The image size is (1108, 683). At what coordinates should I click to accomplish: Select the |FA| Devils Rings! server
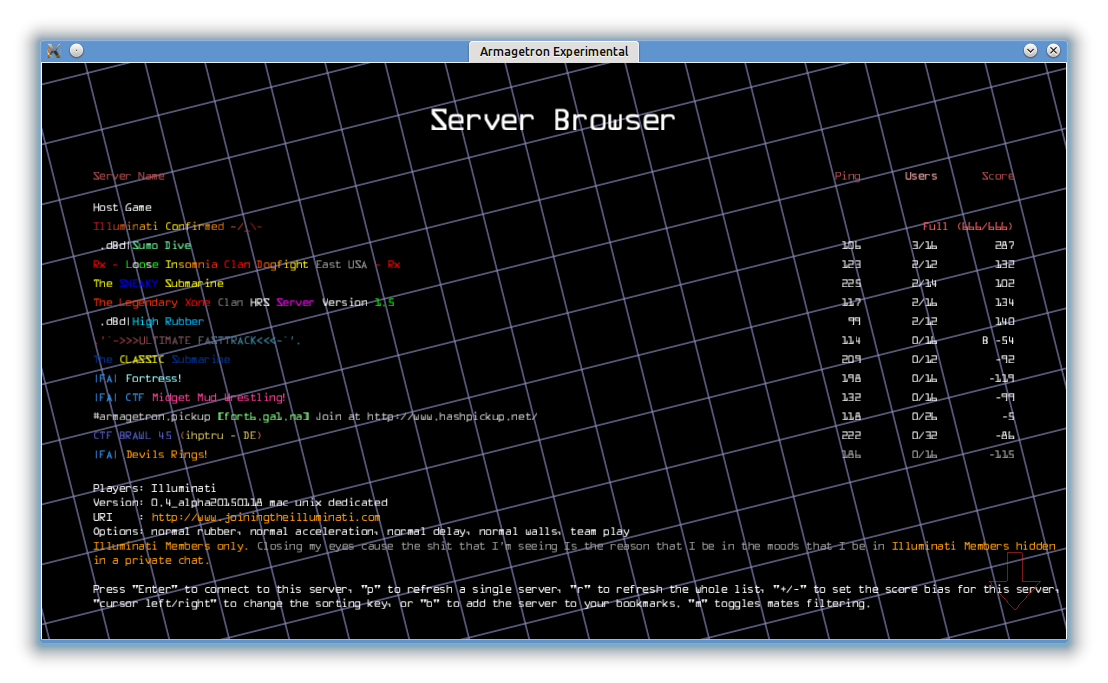pyautogui.click(x=151, y=455)
